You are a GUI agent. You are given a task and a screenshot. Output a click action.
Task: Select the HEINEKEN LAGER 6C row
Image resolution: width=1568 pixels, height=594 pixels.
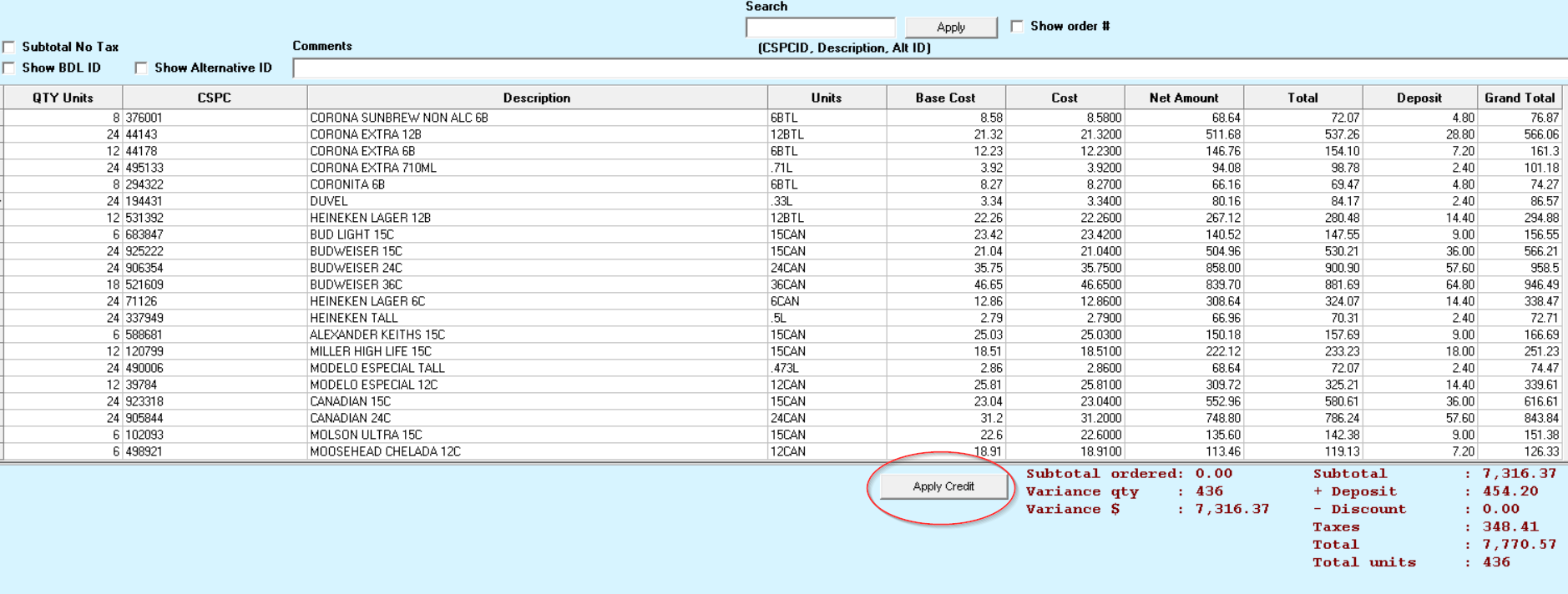[782, 301]
